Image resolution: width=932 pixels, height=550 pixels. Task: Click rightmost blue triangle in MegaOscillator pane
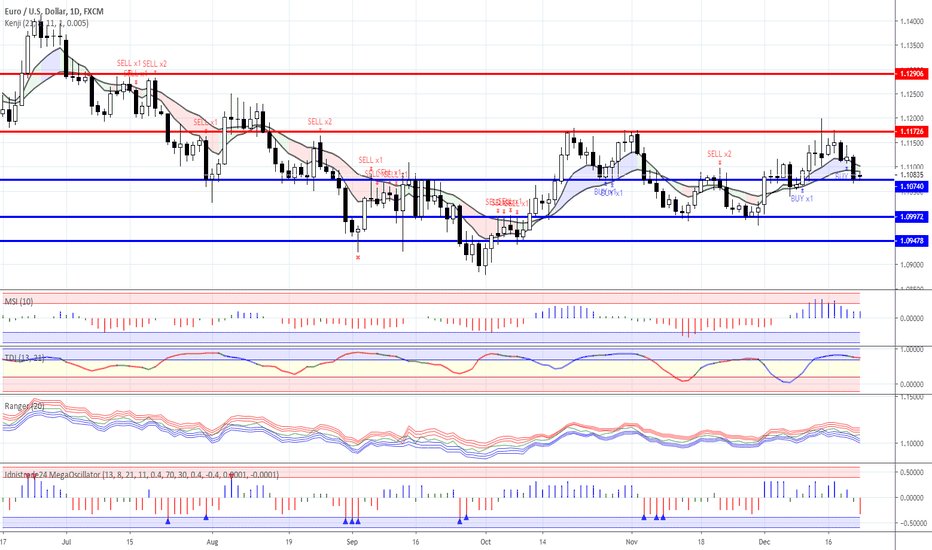click(x=663, y=517)
